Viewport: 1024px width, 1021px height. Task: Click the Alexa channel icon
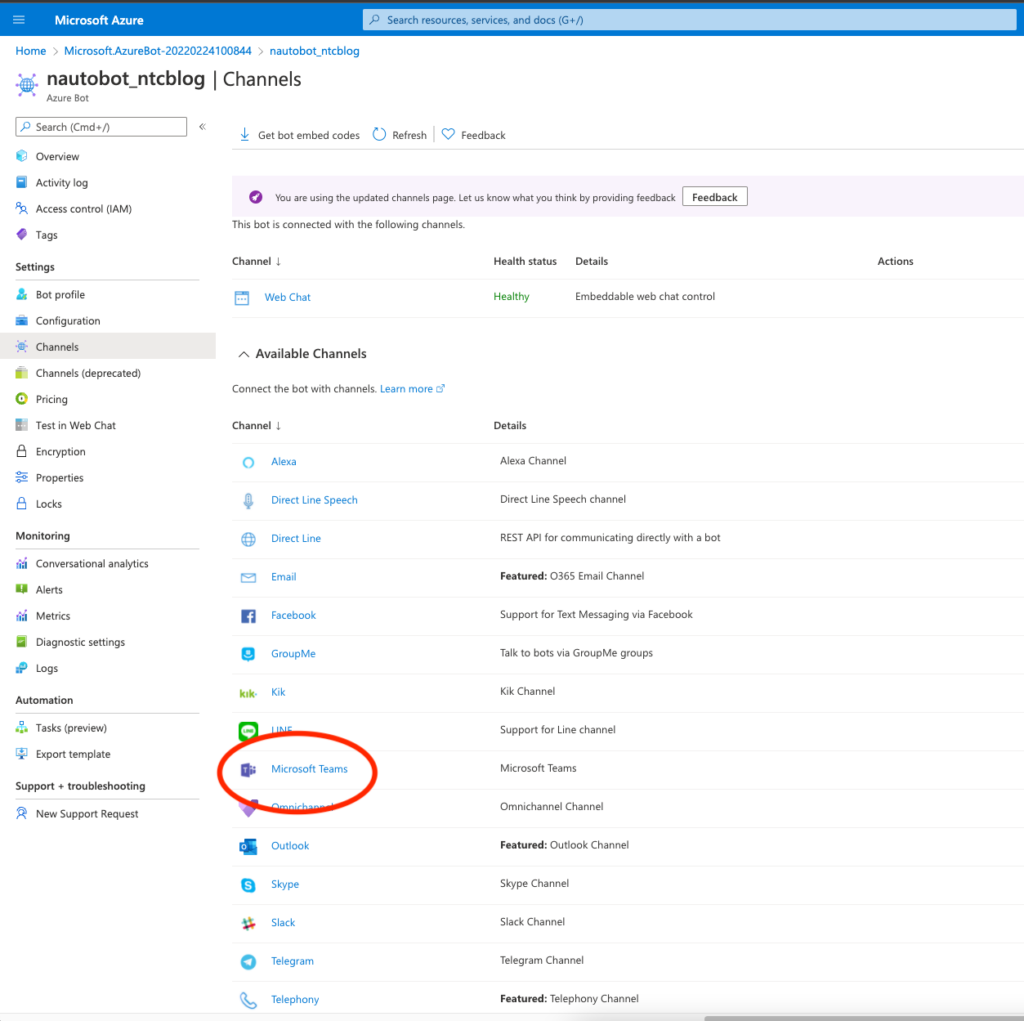248,462
